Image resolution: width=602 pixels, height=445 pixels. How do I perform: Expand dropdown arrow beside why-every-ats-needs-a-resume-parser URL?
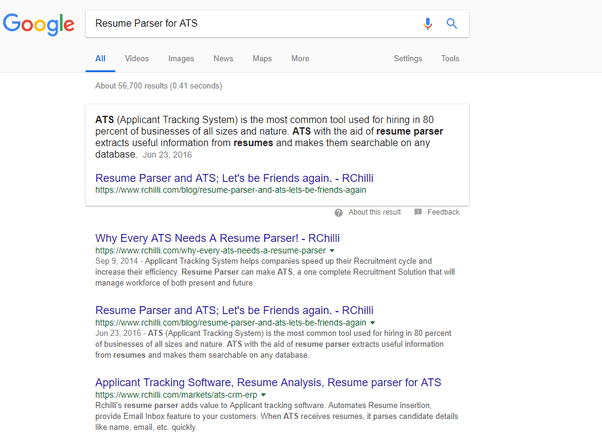[332, 251]
